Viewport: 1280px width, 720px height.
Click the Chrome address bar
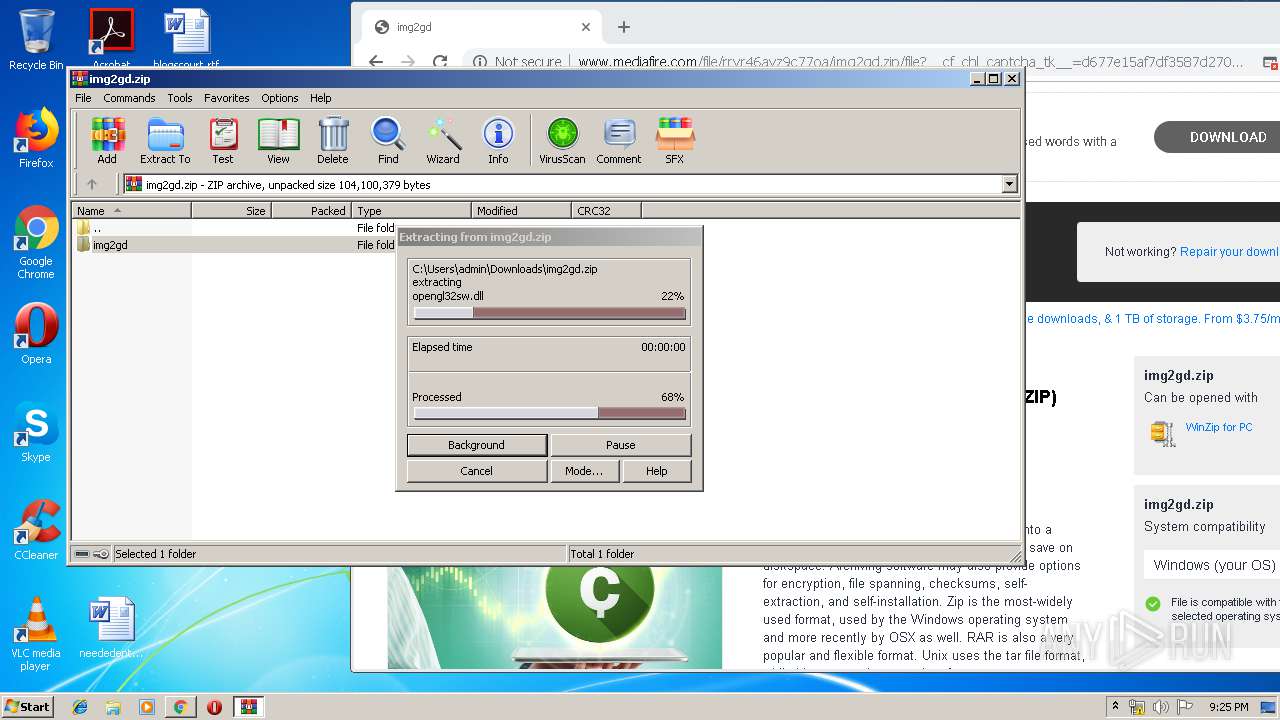click(x=860, y=62)
